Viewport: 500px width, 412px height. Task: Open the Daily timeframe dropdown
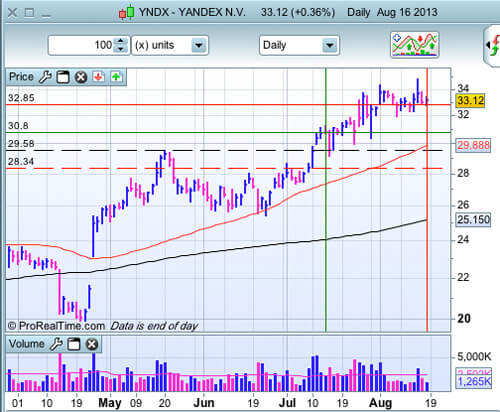(329, 45)
